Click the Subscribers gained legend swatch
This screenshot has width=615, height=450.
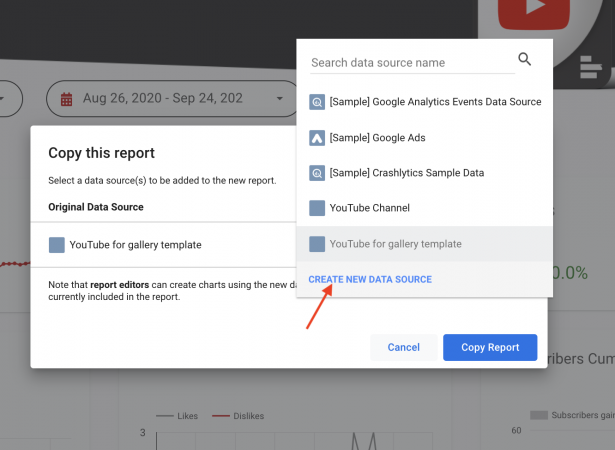[539, 415]
